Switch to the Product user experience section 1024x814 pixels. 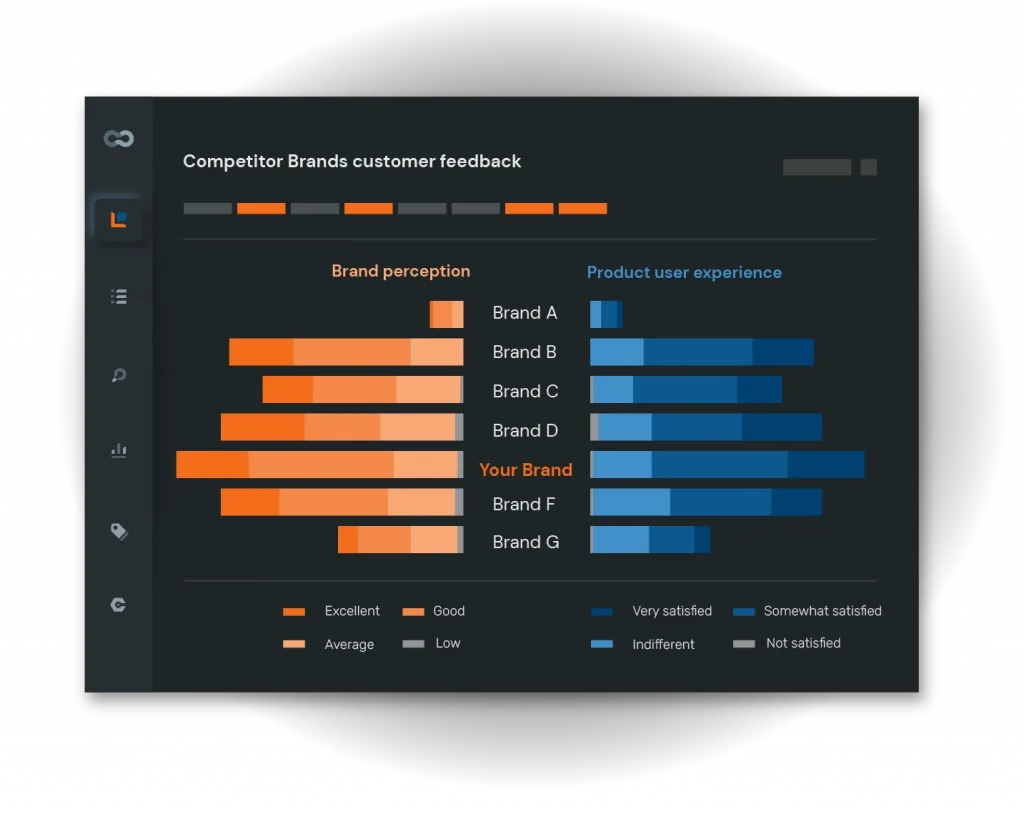pos(684,272)
